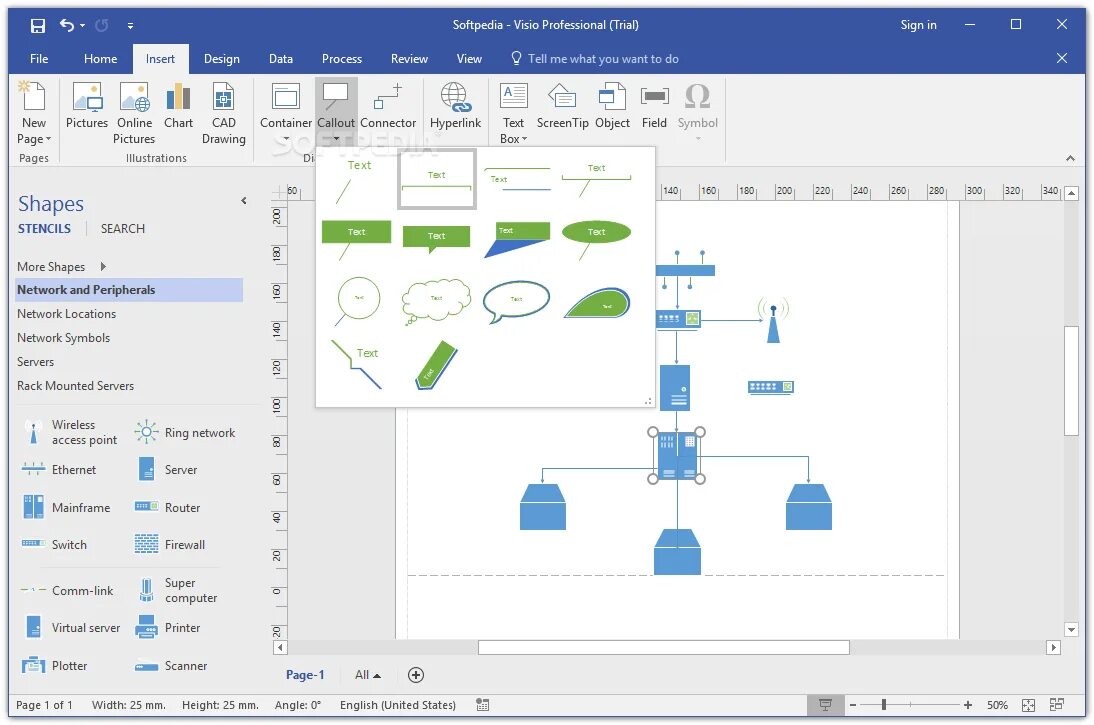Click the Save icon in title bar
This screenshot has height=725, width=1094.
point(38,26)
